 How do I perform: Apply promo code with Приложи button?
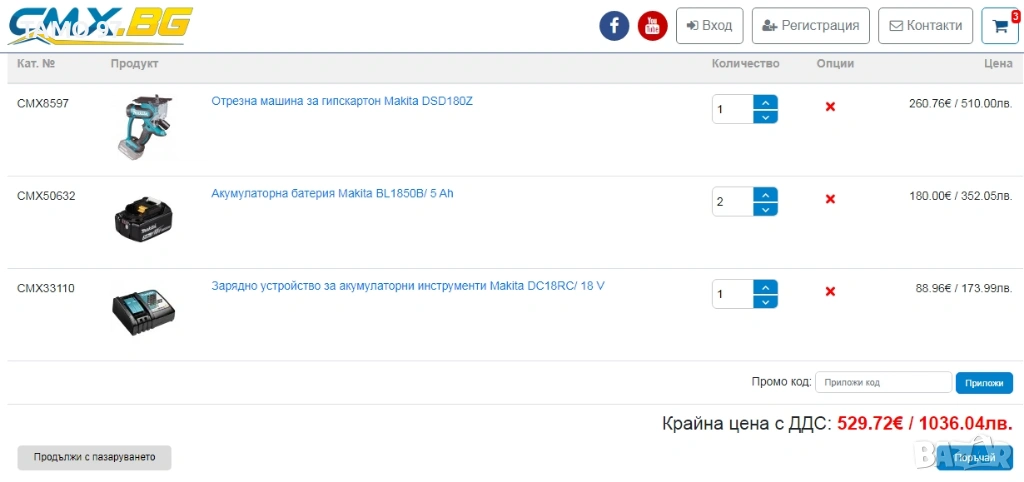coord(984,383)
